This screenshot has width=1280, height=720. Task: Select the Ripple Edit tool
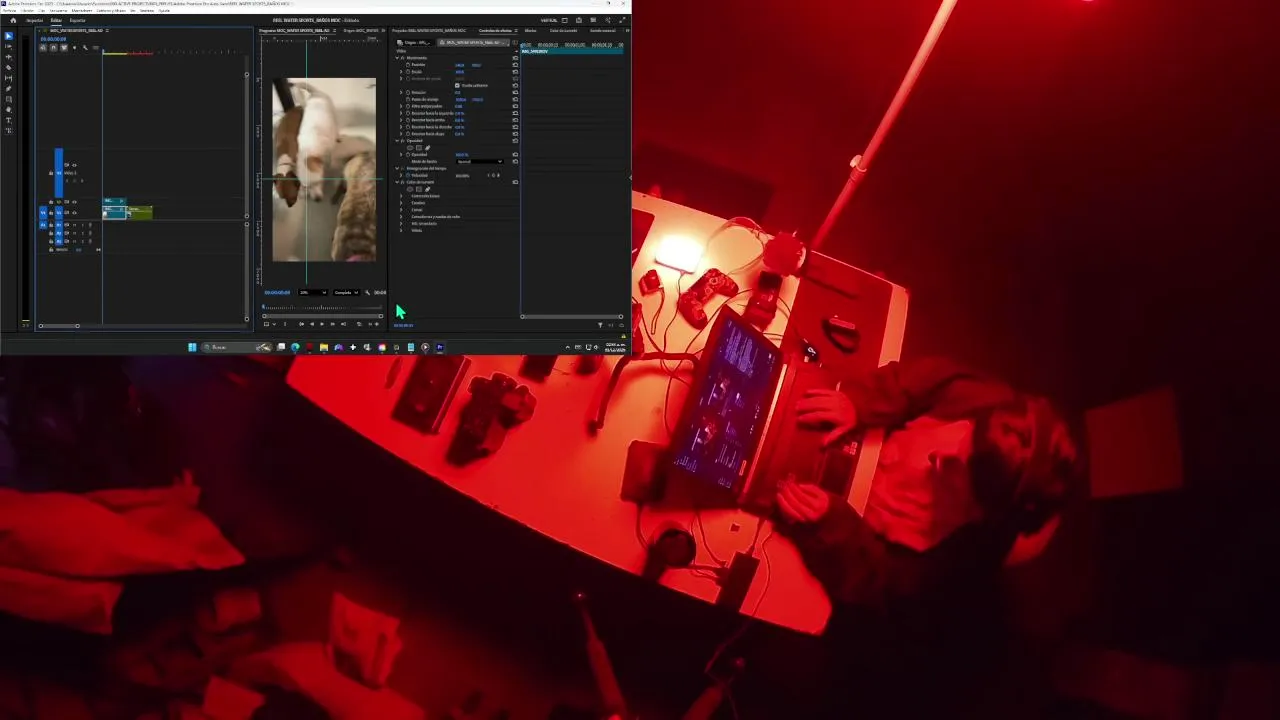[9, 57]
